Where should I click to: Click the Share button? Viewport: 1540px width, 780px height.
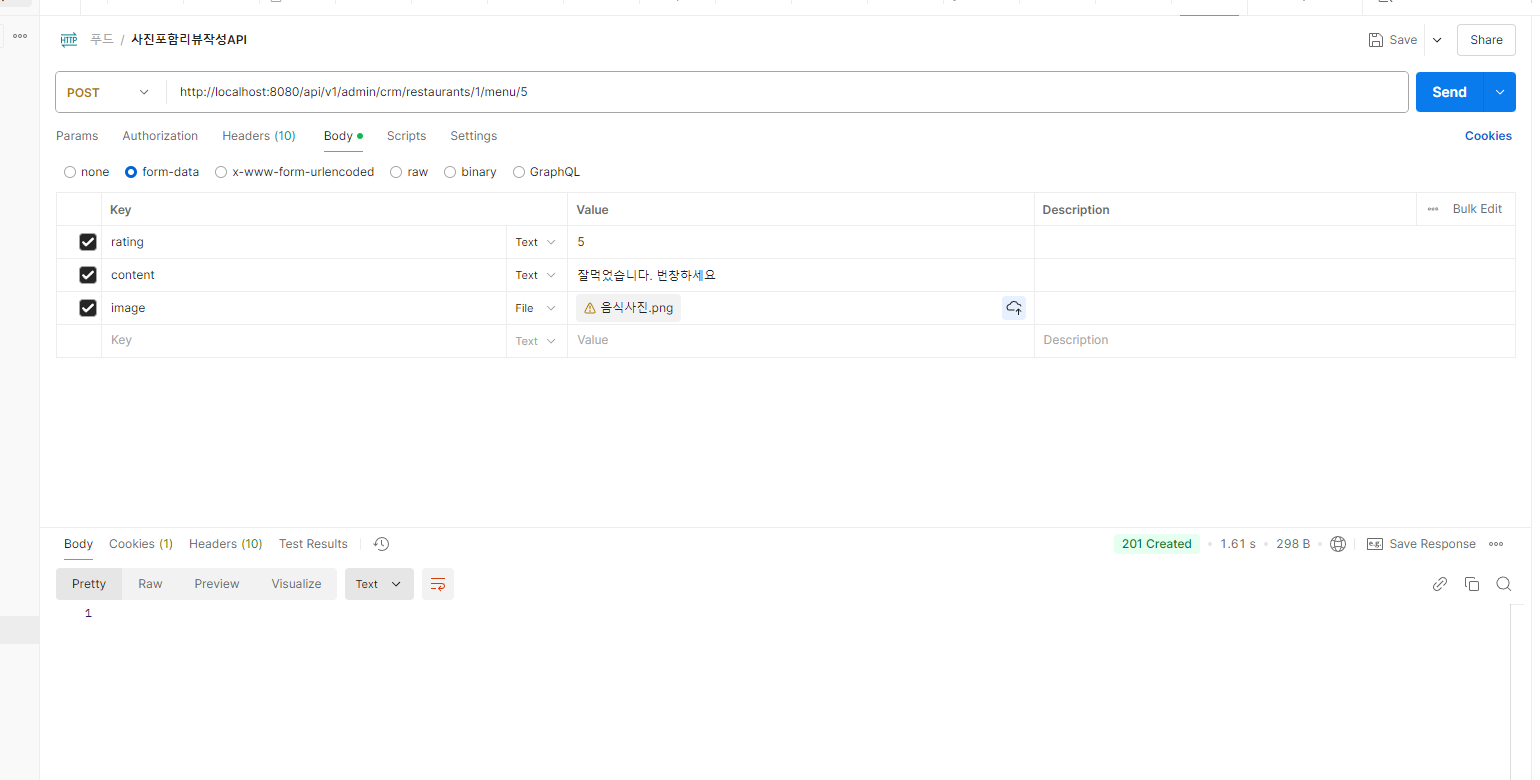click(1486, 40)
